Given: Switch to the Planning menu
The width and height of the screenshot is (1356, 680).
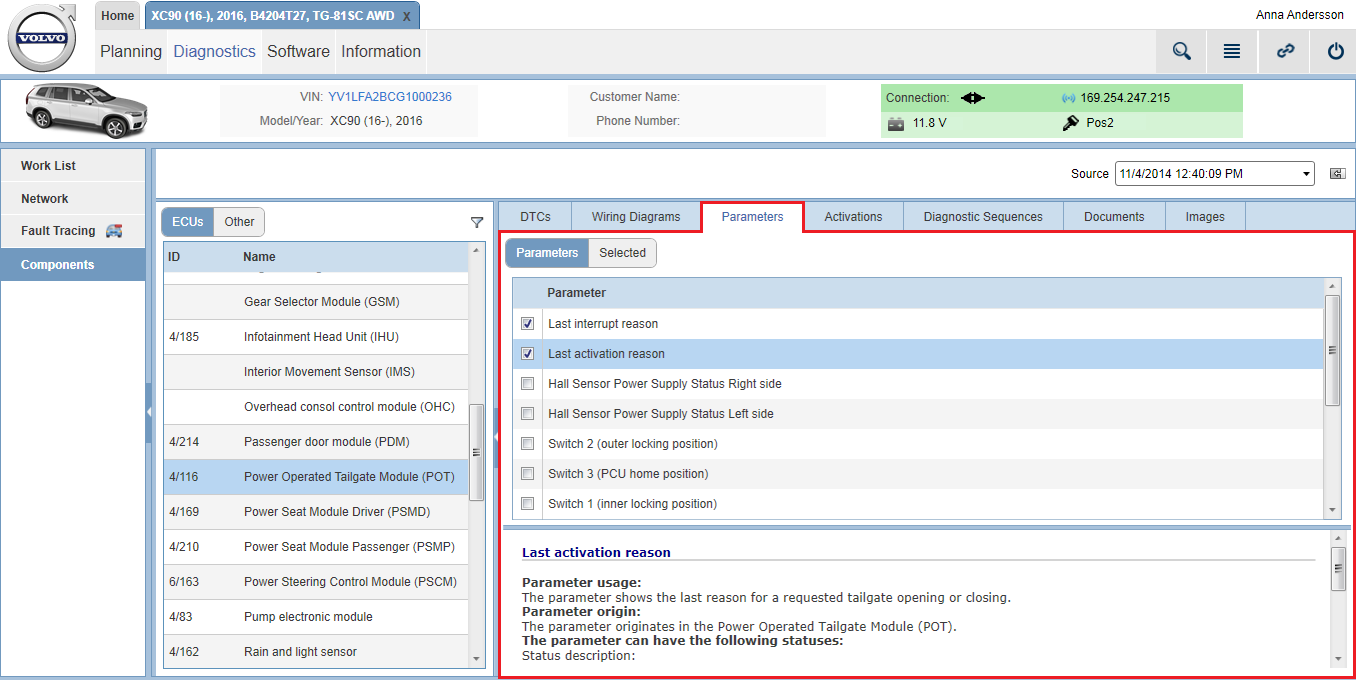Looking at the screenshot, I should click(x=131, y=52).
